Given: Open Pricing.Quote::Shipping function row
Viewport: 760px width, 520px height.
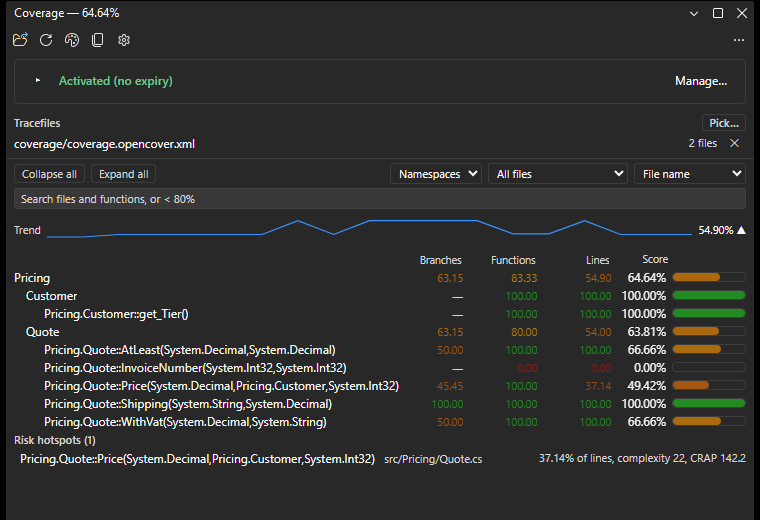Looking at the screenshot, I should coord(380,404).
